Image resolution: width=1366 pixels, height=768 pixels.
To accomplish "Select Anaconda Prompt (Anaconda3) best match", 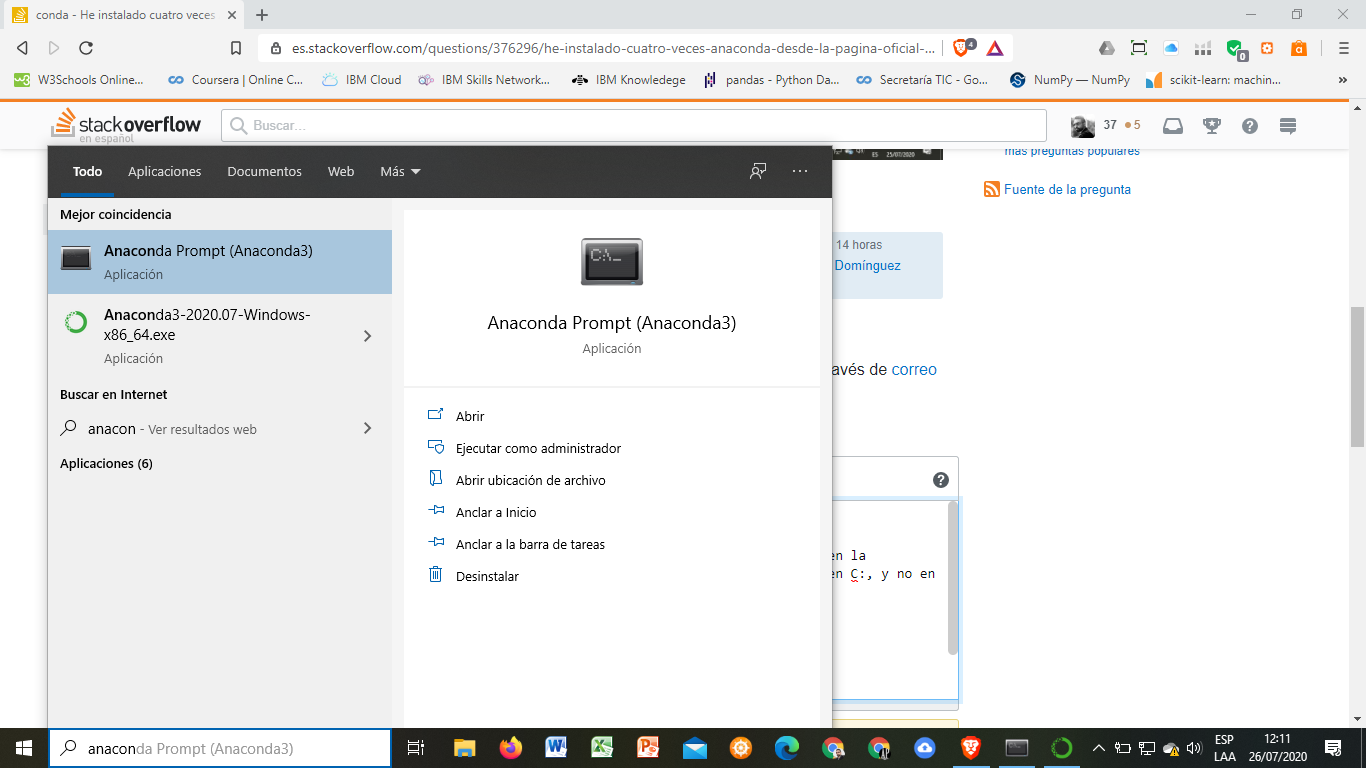I will coord(220,262).
